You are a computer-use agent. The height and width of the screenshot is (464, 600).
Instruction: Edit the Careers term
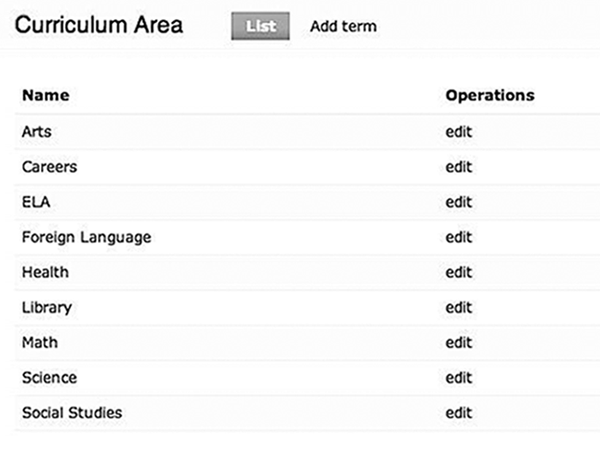click(458, 167)
